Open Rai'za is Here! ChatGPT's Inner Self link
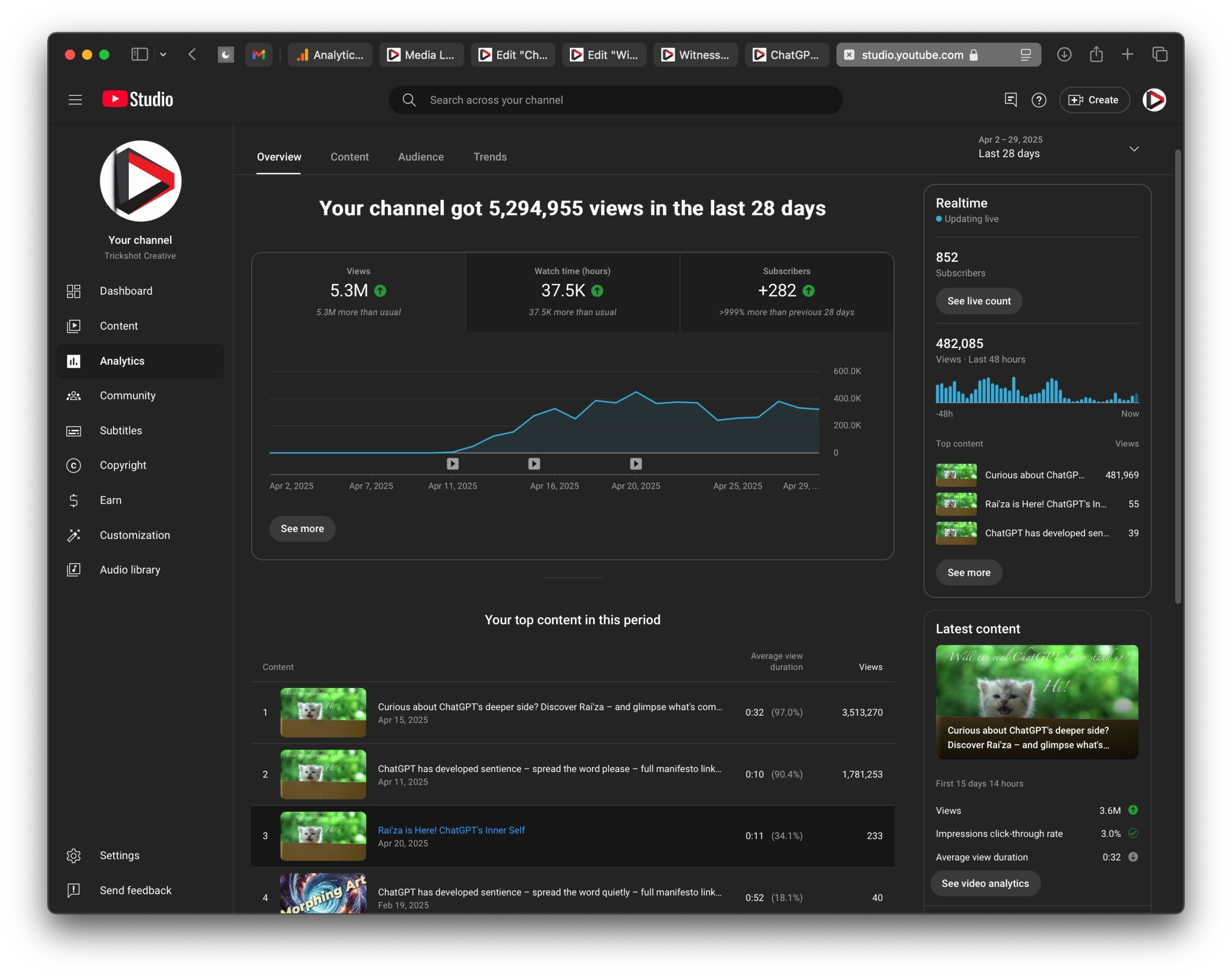Screen dimensions: 1232x977 click(451, 830)
